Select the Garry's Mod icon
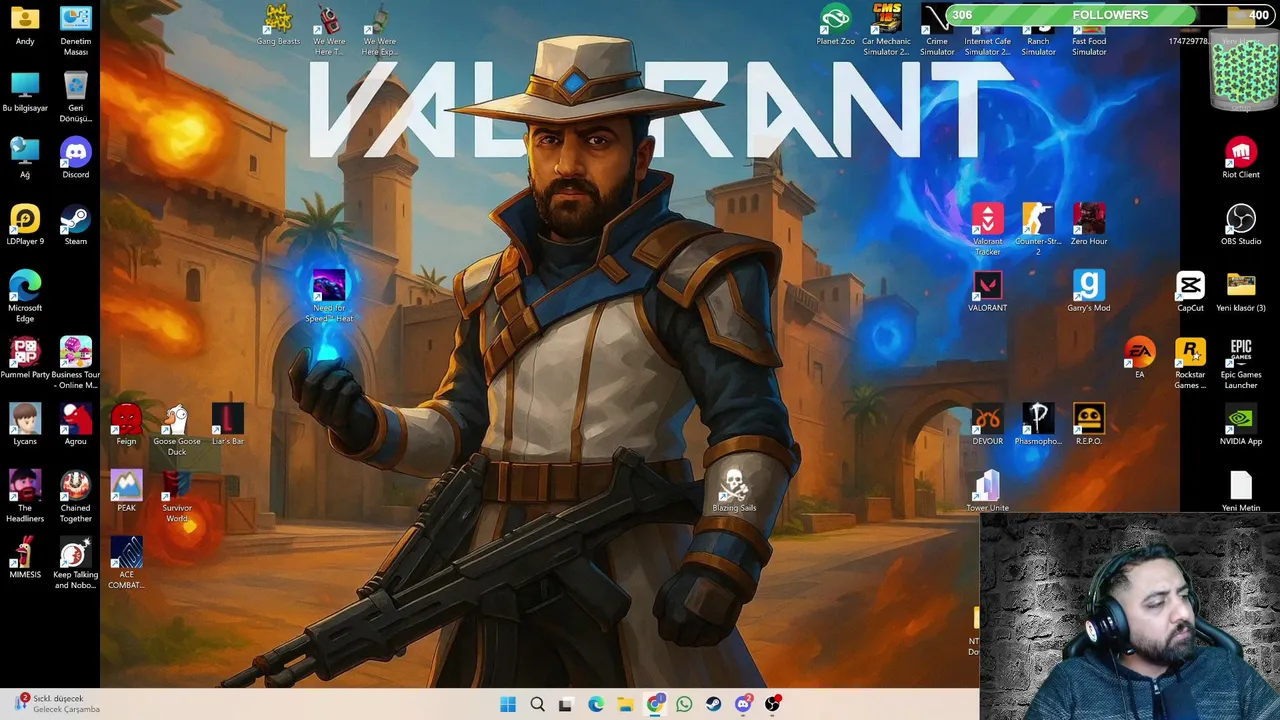This screenshot has width=1280, height=720. (1089, 292)
